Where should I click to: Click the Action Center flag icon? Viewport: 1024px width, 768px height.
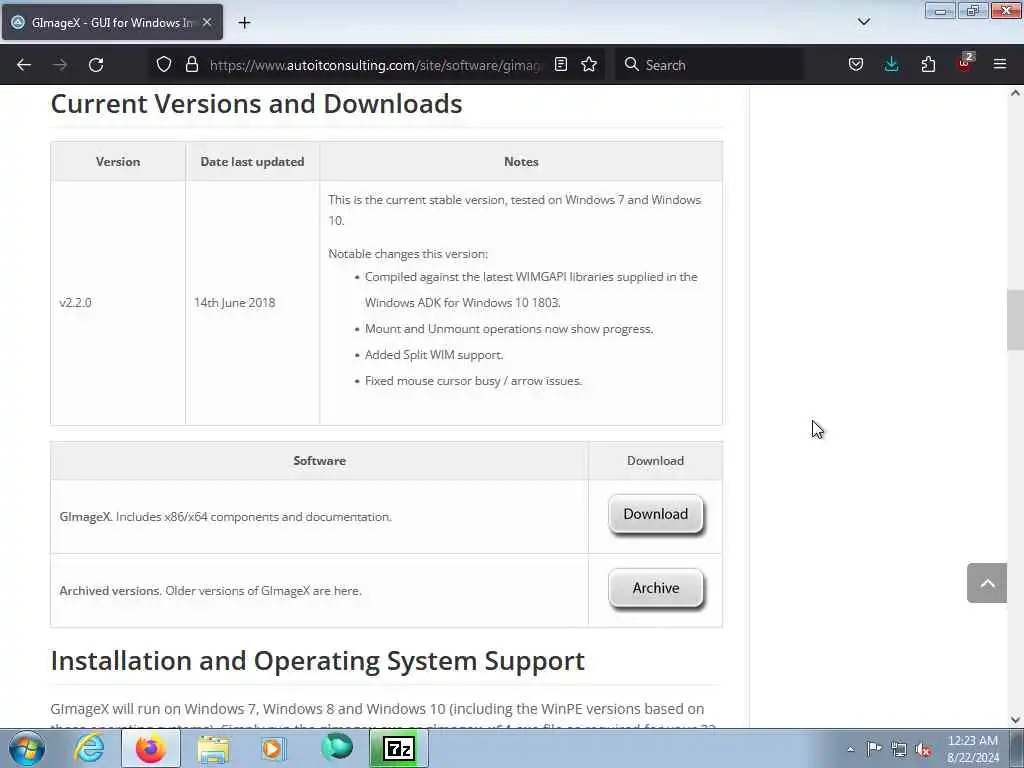[x=874, y=748]
